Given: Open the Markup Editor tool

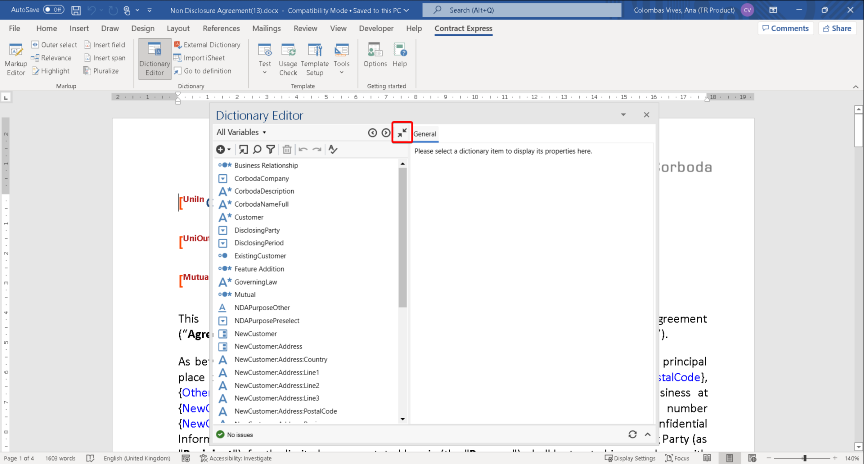Looking at the screenshot, I should (16, 62).
